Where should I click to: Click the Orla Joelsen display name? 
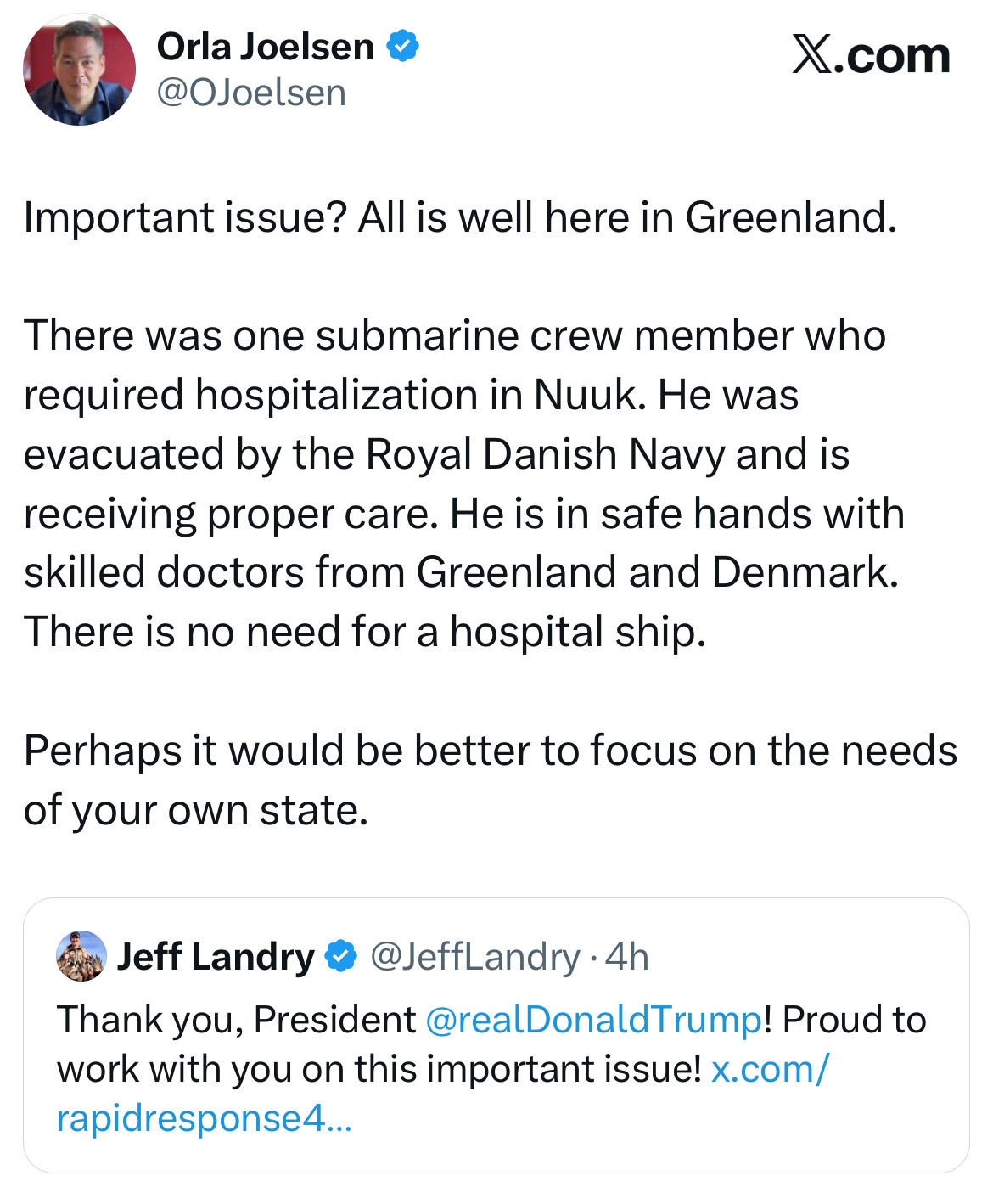265,47
